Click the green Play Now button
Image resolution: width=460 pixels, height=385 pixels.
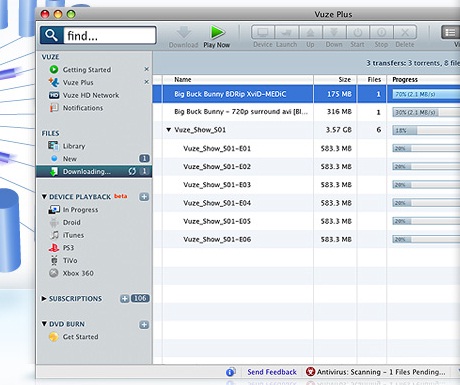coord(217,33)
